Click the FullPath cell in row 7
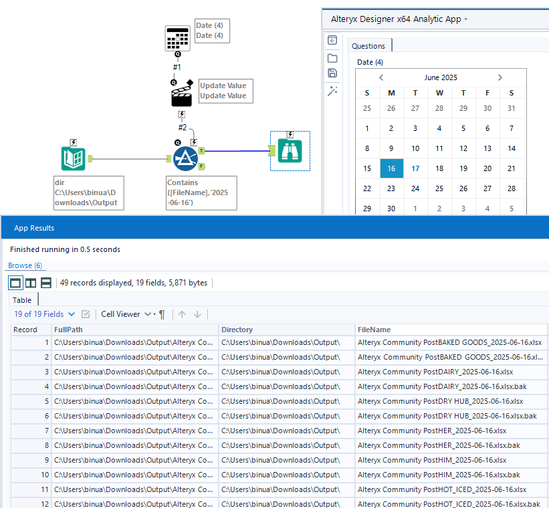Image resolution: width=549 pixels, height=508 pixels. 135,431
